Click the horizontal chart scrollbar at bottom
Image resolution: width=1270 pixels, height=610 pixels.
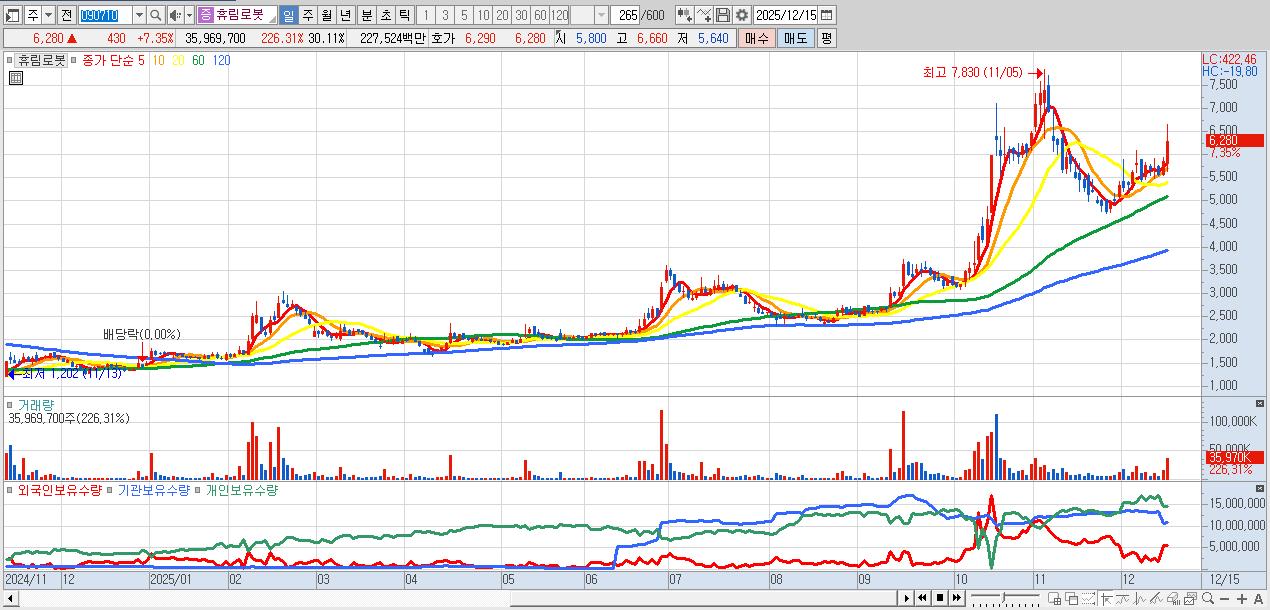(x=703, y=598)
